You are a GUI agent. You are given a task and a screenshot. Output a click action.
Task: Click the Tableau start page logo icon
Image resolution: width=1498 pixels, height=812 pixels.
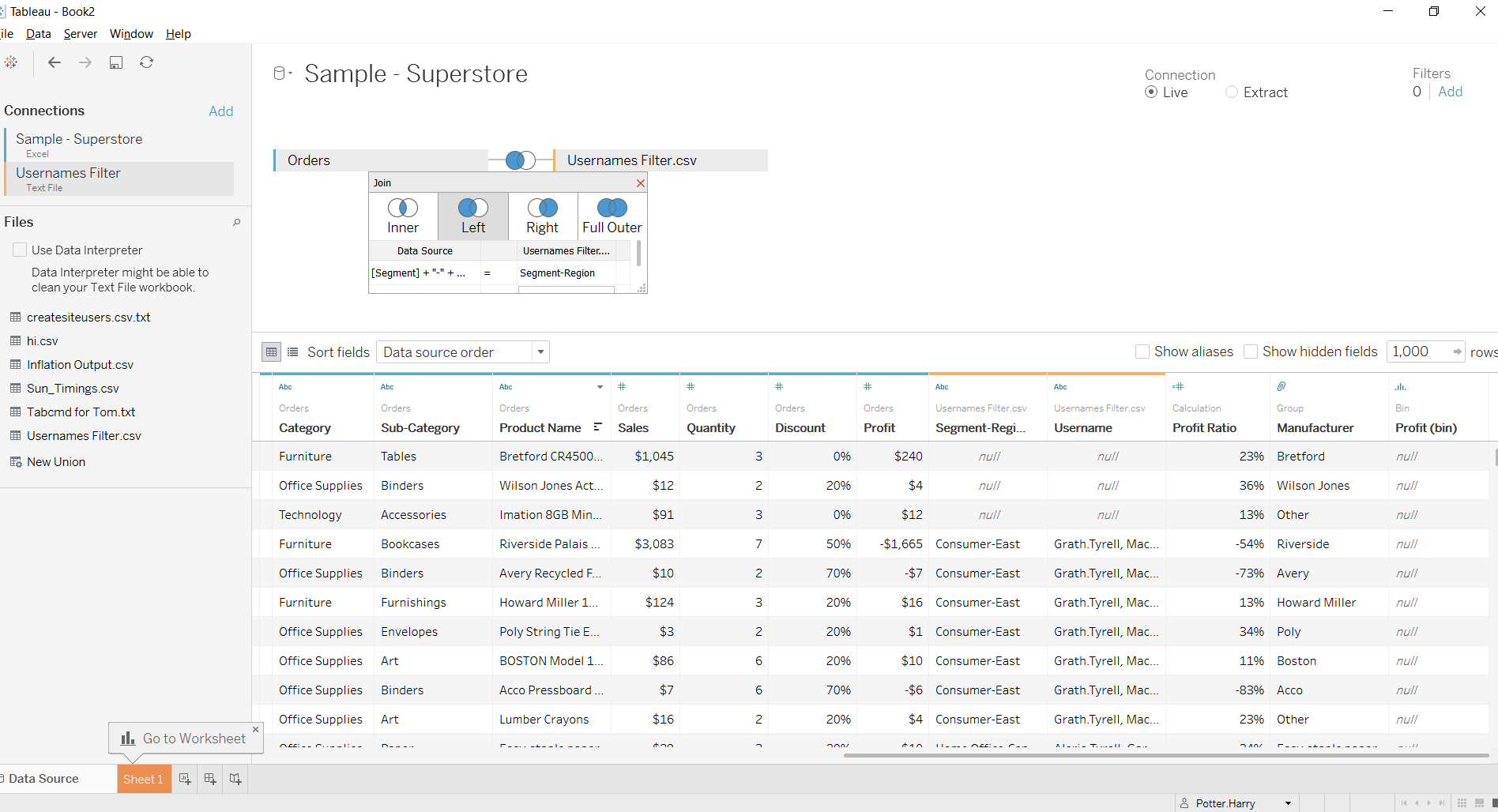[x=10, y=62]
